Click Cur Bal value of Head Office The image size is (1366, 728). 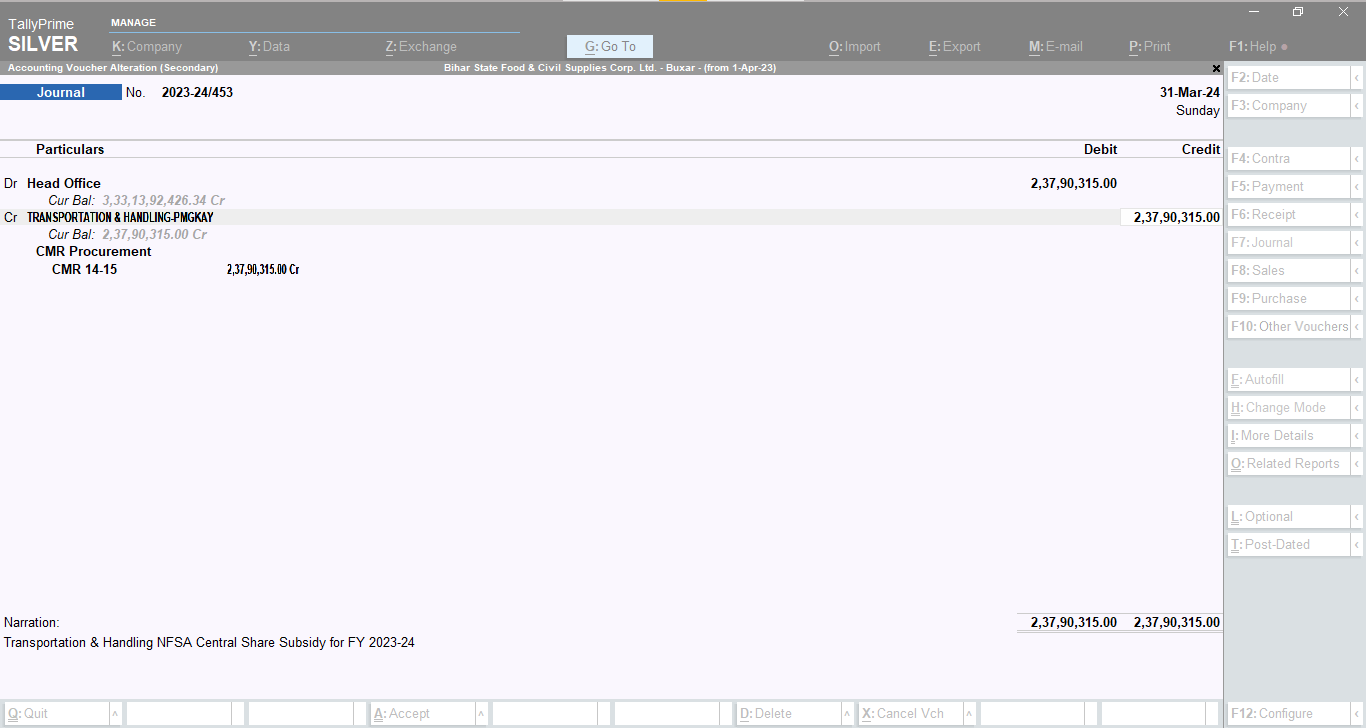163,200
